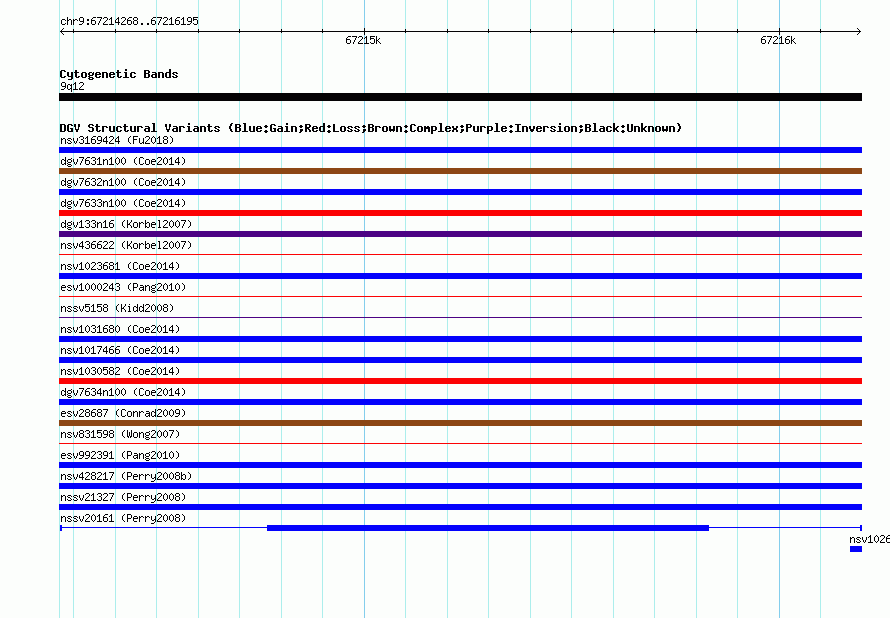This screenshot has width=890, height=618.
Task: Click the dgv7633n100 (Coe2014) label
Action: click(123, 203)
